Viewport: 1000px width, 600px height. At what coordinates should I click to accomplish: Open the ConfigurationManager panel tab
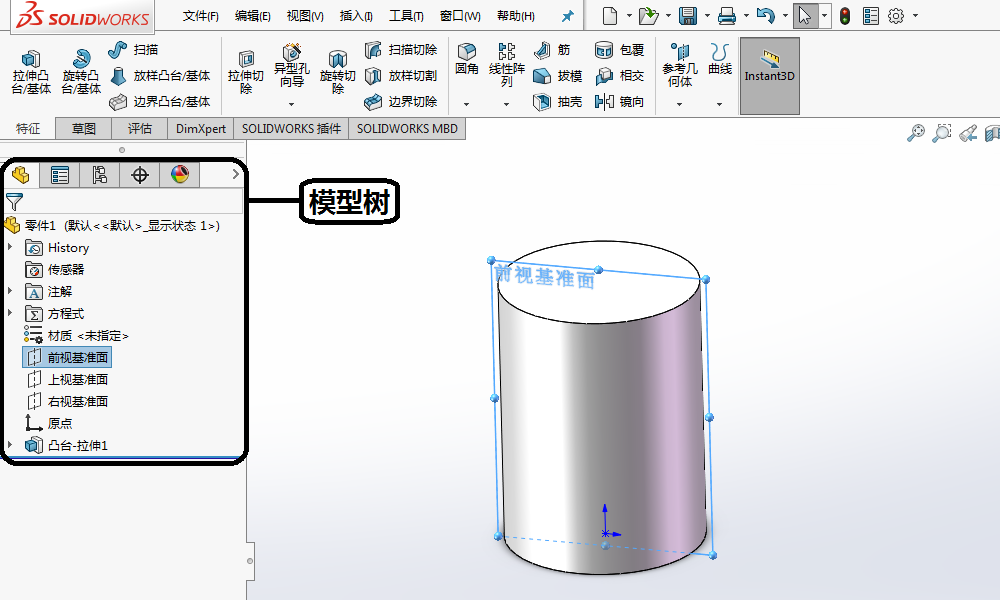99,175
